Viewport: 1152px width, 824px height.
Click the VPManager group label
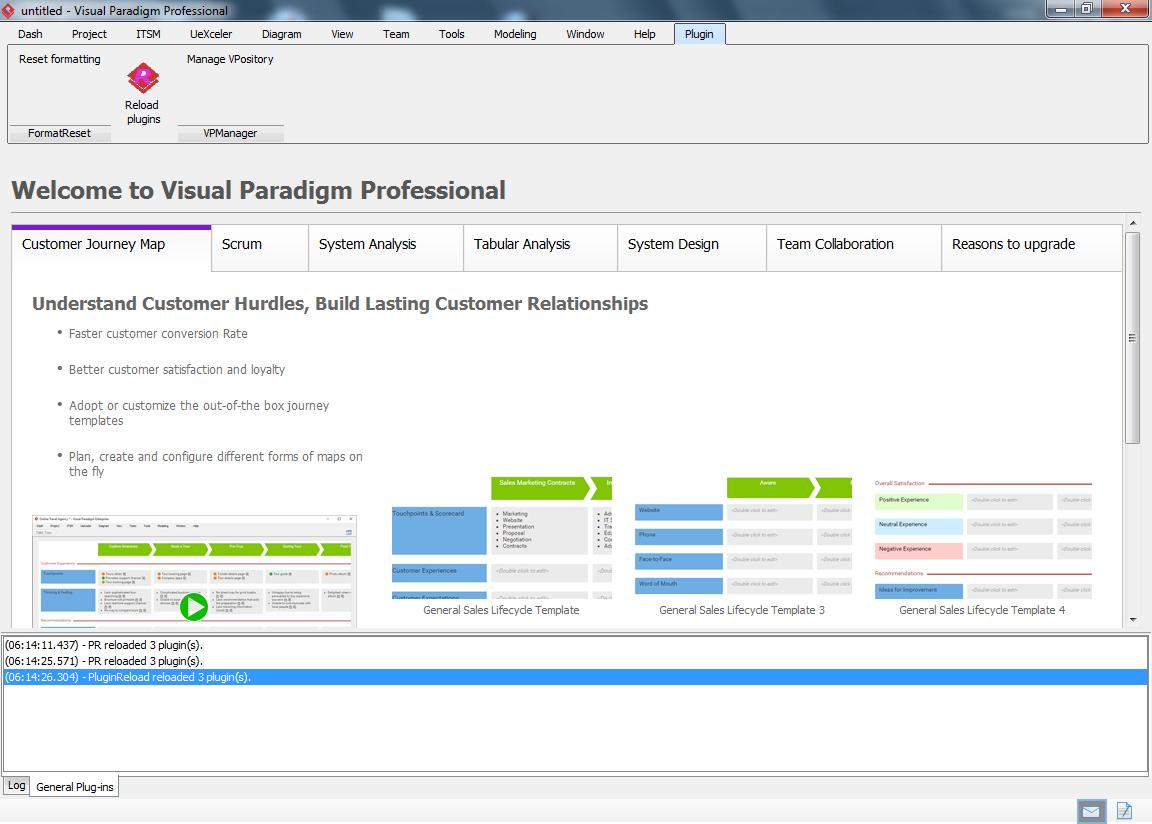230,133
